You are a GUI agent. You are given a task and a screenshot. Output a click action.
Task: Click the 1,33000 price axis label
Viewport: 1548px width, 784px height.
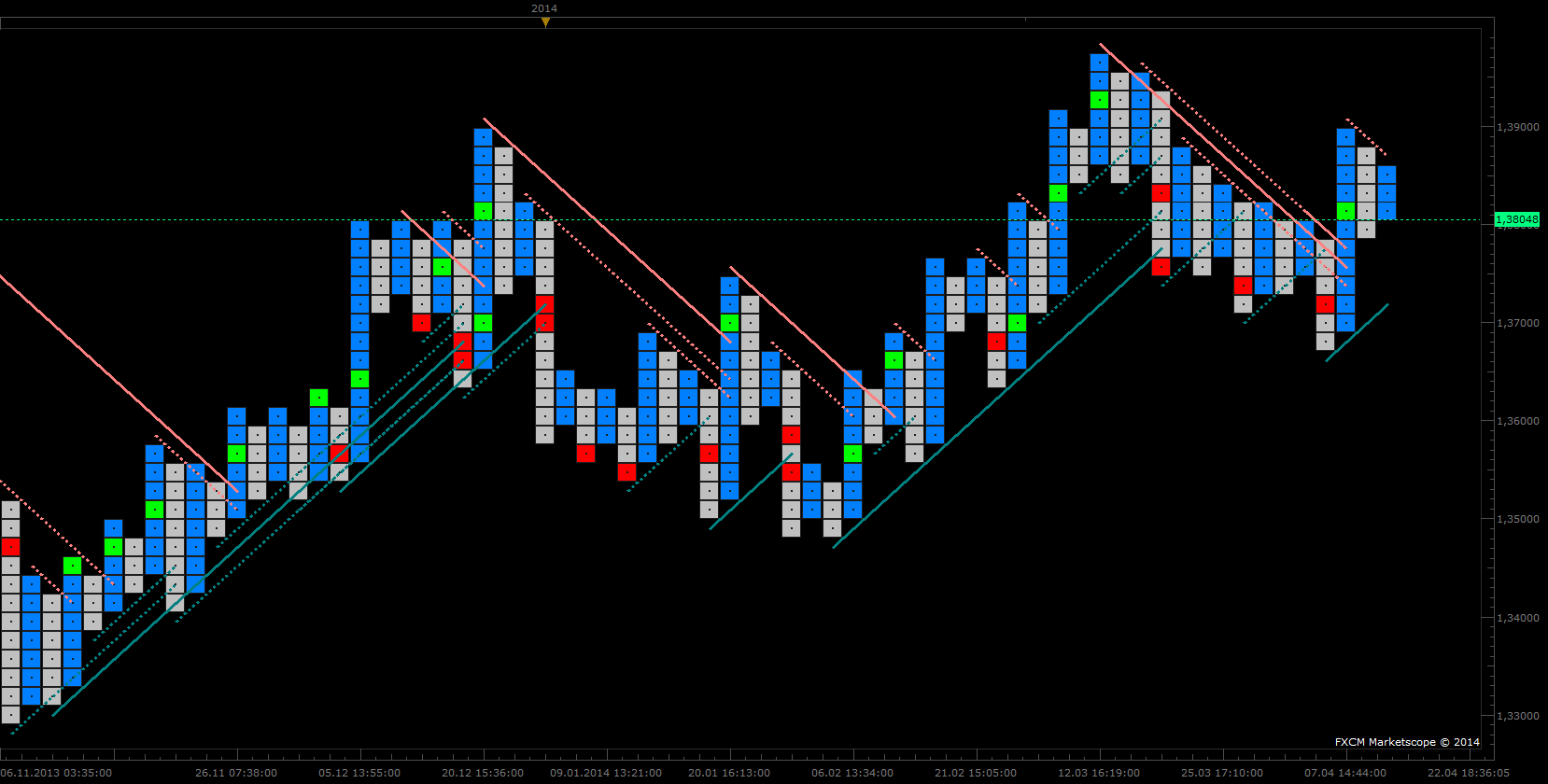click(1517, 716)
